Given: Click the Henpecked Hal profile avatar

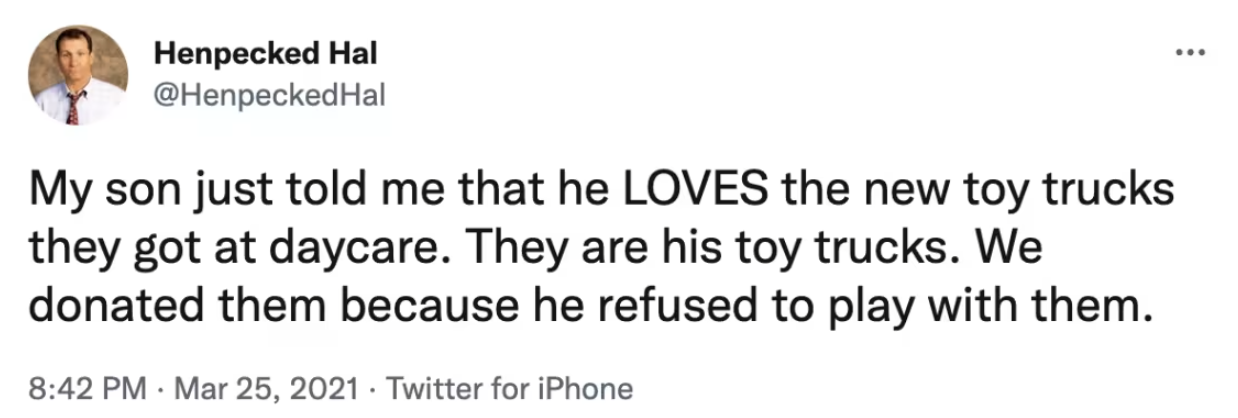Looking at the screenshot, I should [x=78, y=76].
